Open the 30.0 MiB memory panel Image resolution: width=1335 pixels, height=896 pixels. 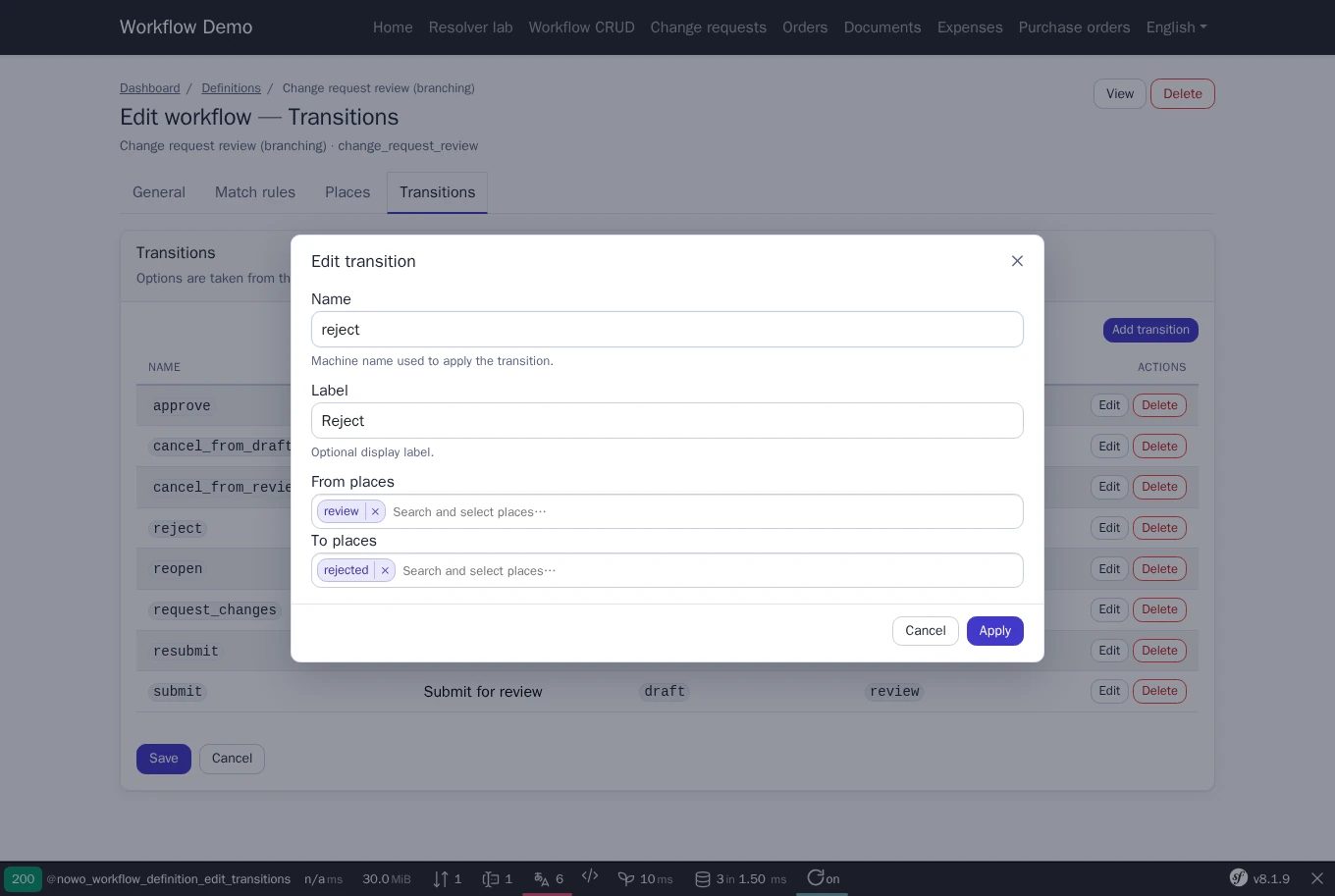coord(387,878)
